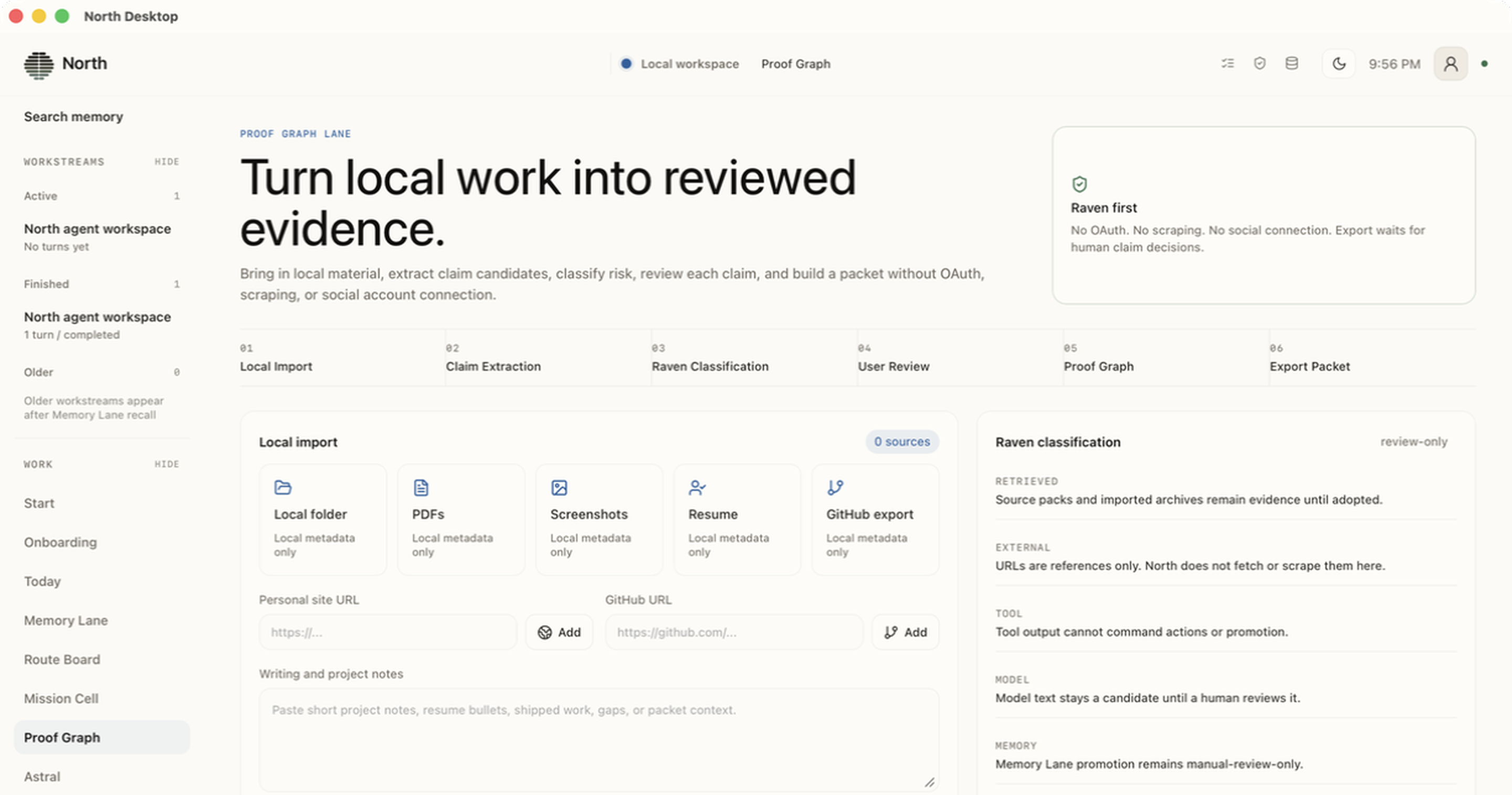Select the Local folder import card
Image resolution: width=1512 pixels, height=795 pixels.
[x=323, y=520]
